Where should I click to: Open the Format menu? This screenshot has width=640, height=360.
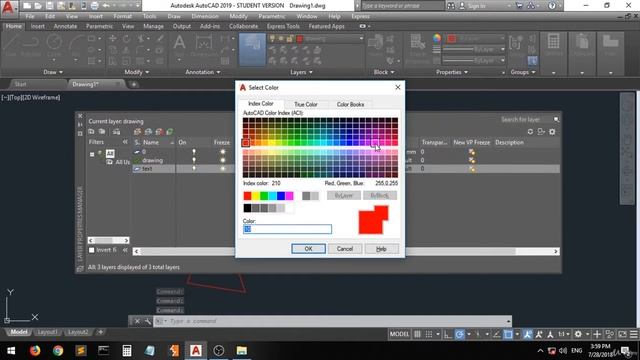coord(122,16)
